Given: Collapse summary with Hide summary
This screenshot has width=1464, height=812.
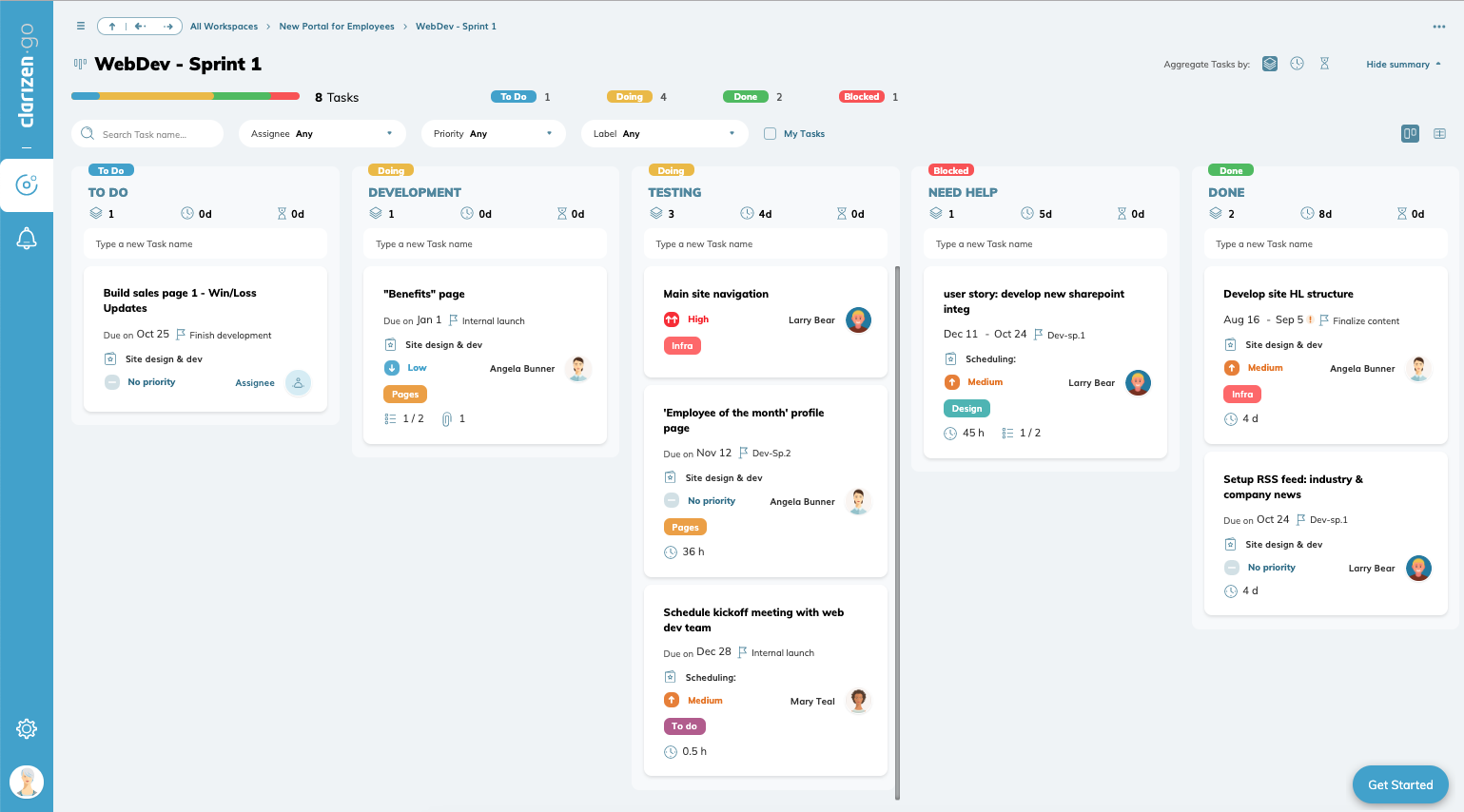Looking at the screenshot, I should [1403, 65].
